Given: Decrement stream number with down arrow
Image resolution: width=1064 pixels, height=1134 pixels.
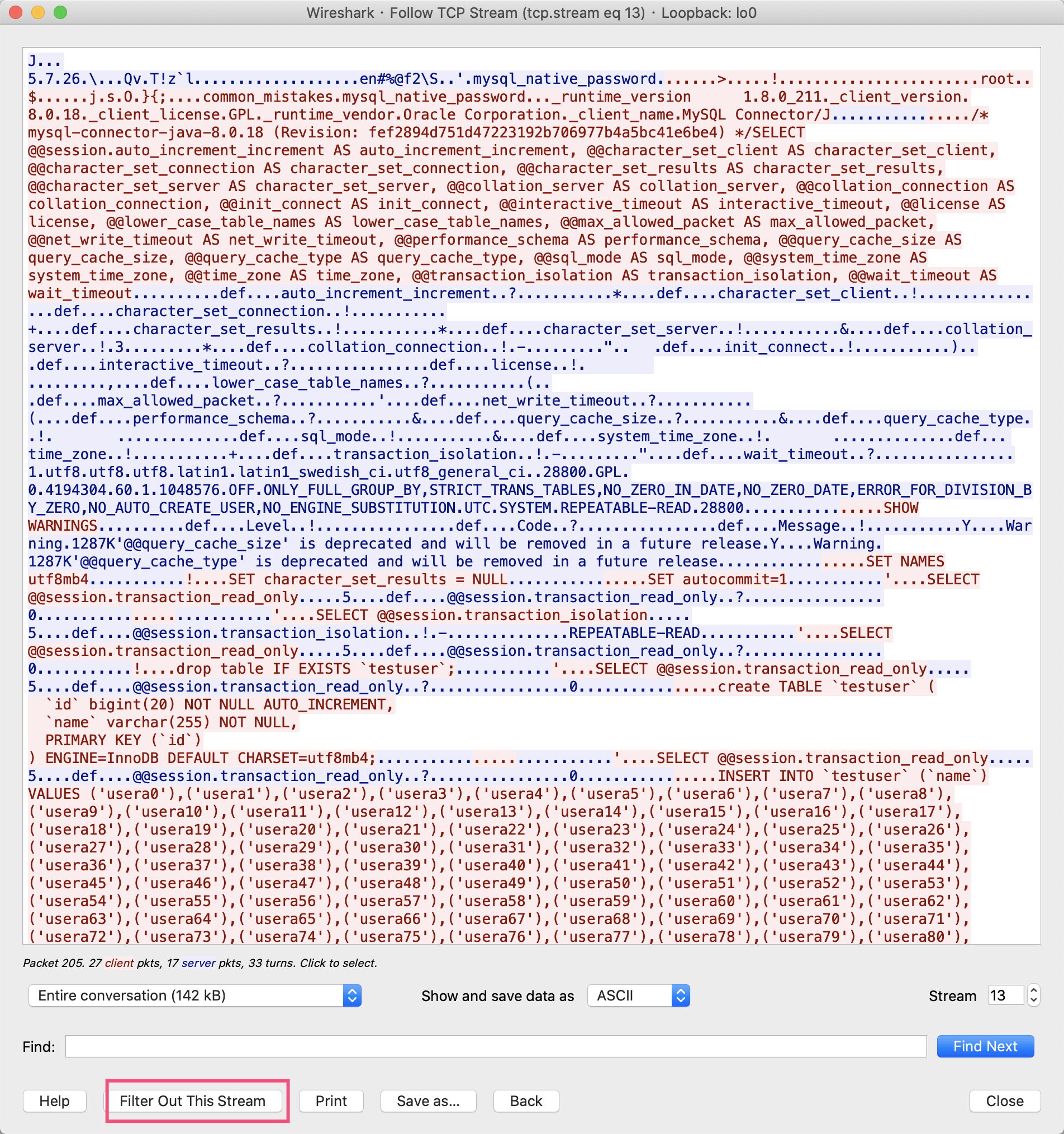Looking at the screenshot, I should [1033, 1000].
